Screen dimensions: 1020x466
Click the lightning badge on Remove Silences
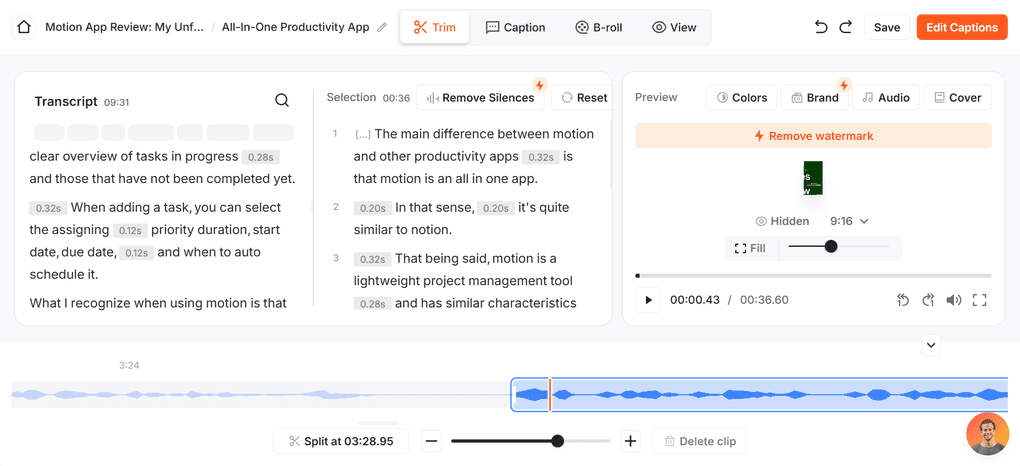click(539, 85)
